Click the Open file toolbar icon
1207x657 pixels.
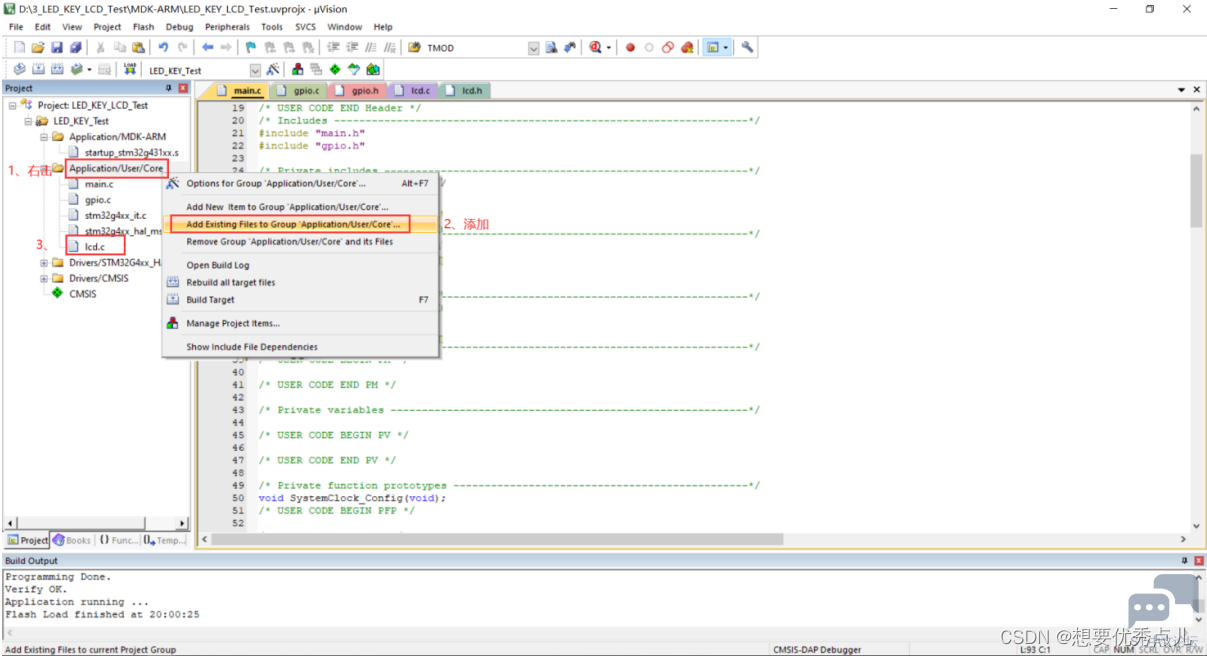pyautogui.click(x=38, y=47)
